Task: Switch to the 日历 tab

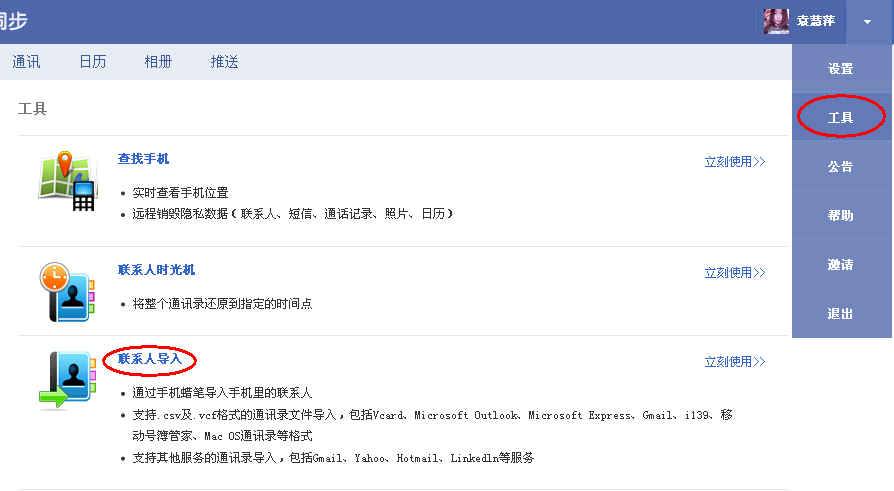Action: 93,62
